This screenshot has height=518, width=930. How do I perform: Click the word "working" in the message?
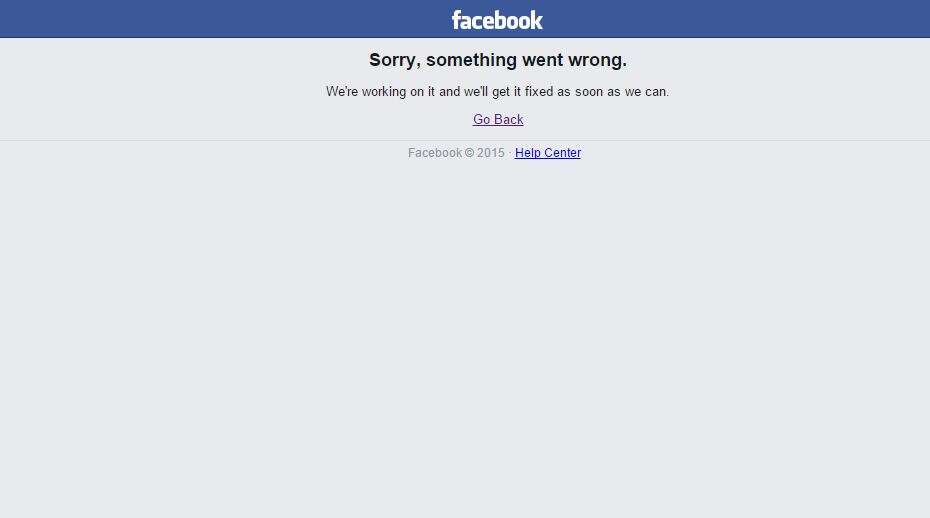coord(384,92)
